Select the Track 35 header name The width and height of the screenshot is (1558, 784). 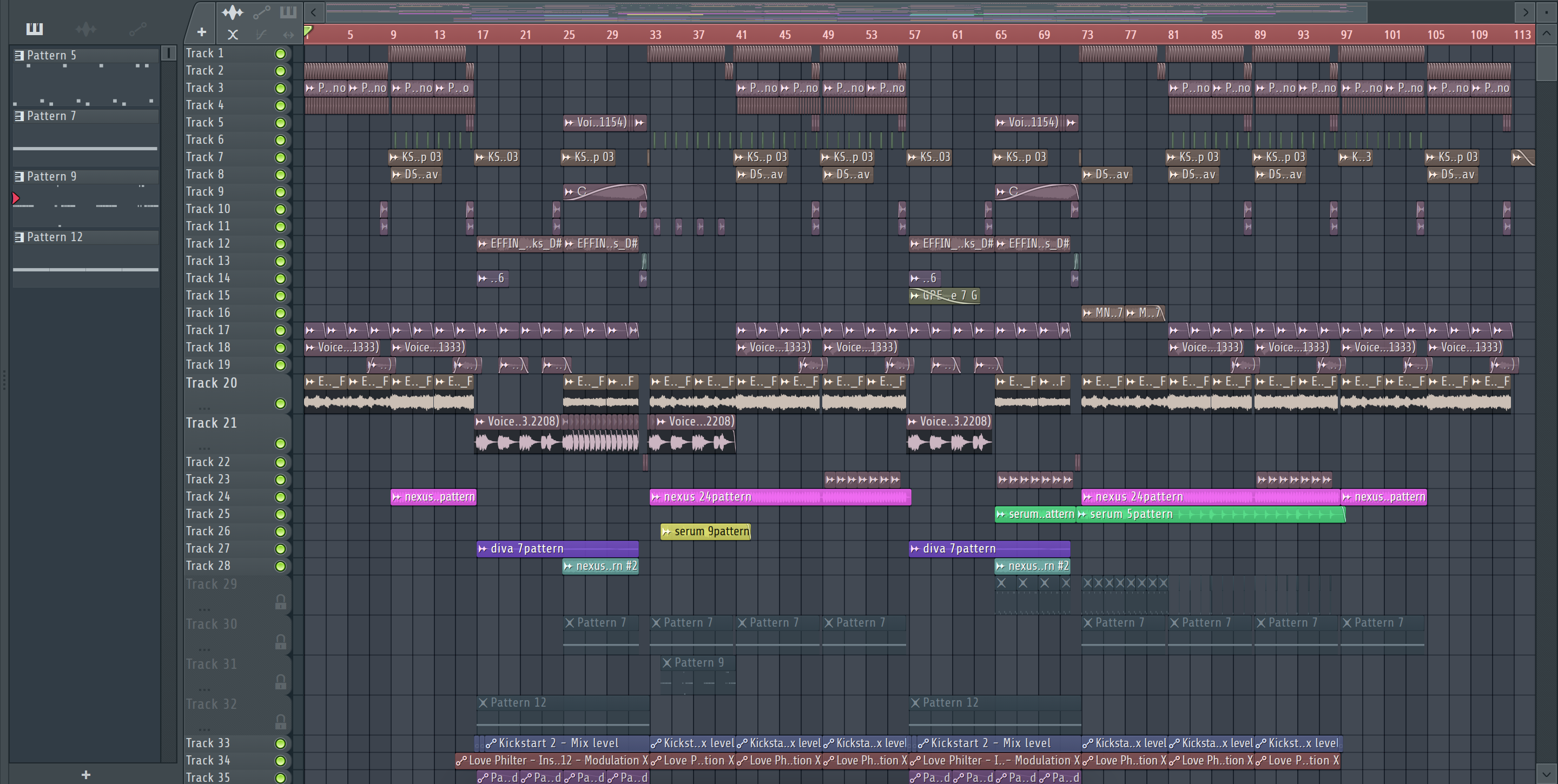coord(208,777)
